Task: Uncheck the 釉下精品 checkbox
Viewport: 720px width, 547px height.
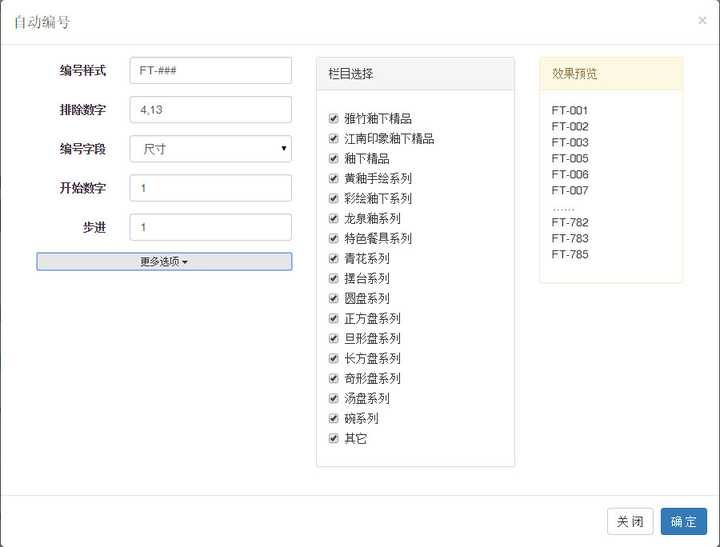Action: click(x=334, y=158)
